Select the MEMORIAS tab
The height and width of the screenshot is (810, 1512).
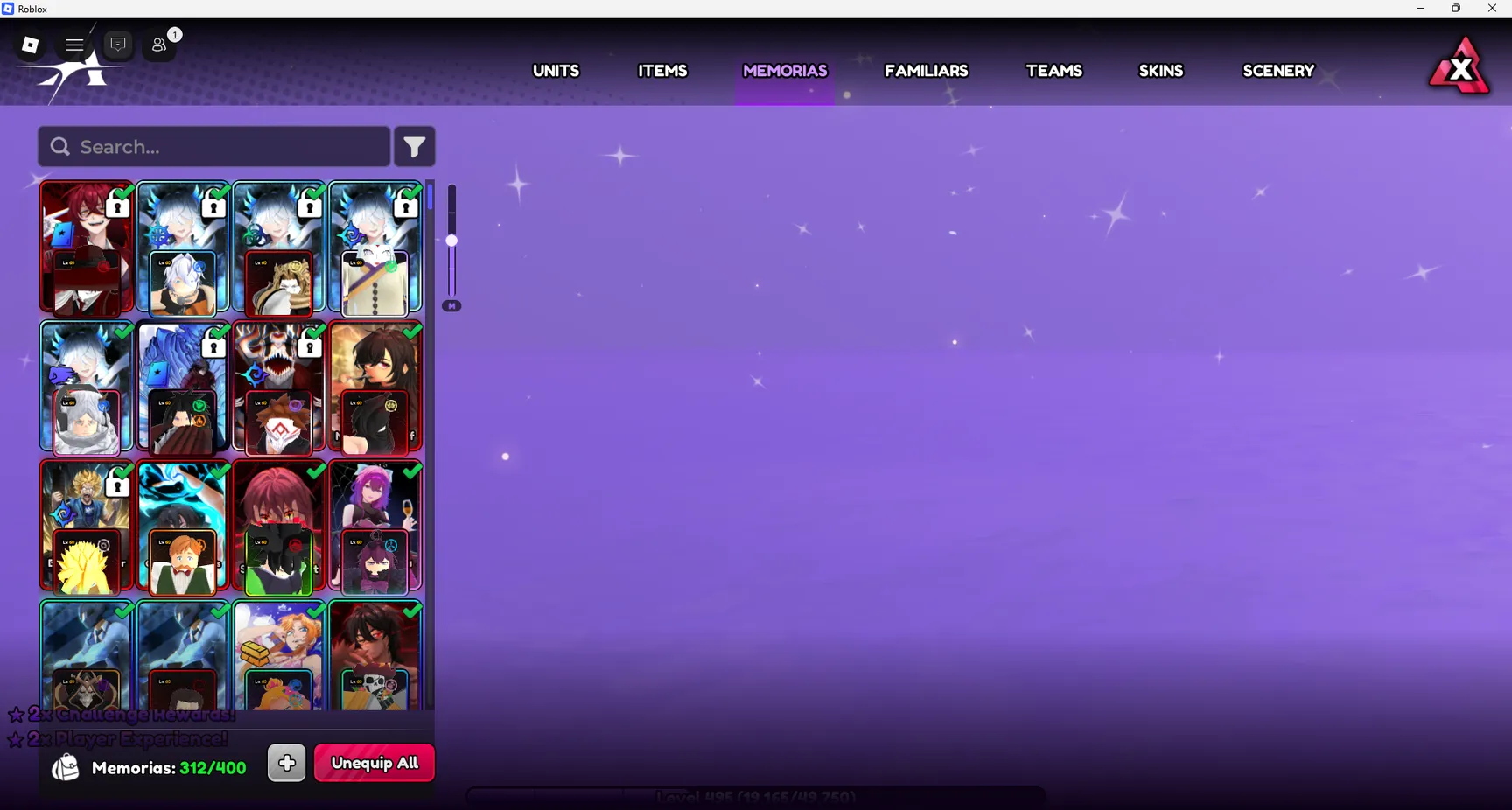(785, 71)
